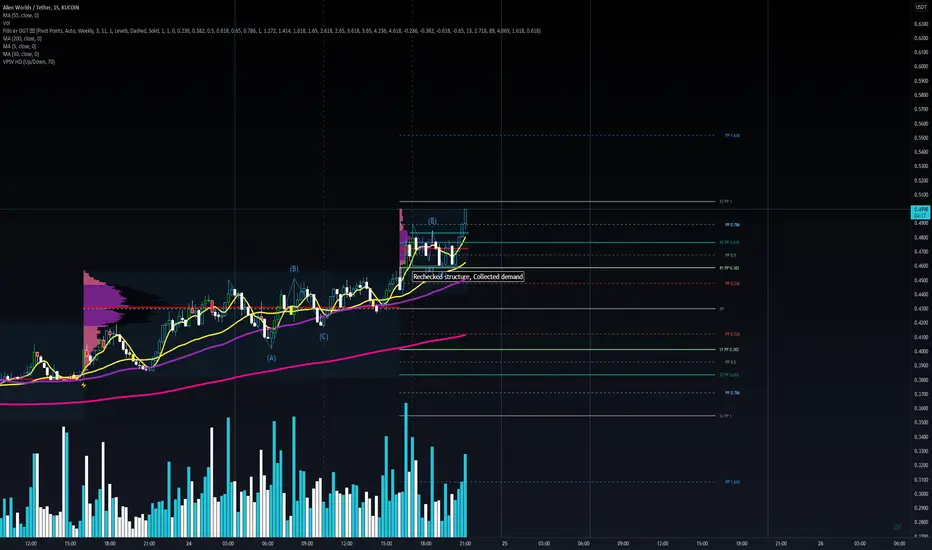This screenshot has width=932, height=550.
Task: Select the MA (5, close, 0) indicator legend
Action: click(x=20, y=46)
